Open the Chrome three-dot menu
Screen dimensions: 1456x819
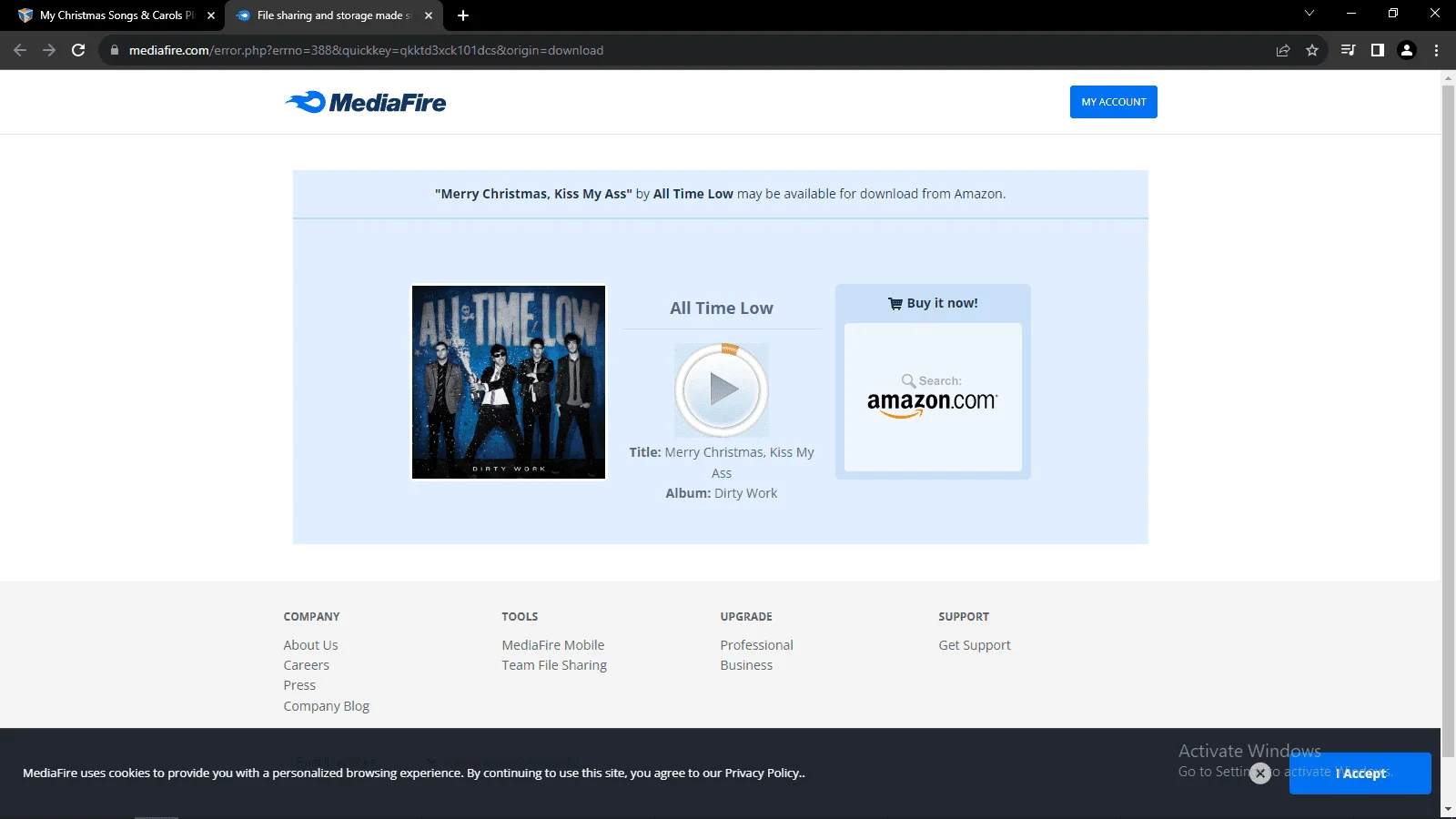pyautogui.click(x=1436, y=50)
